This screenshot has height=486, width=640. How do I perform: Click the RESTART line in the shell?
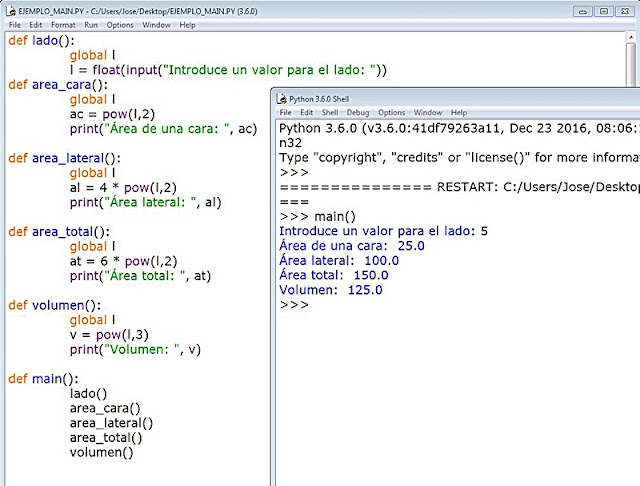pyautogui.click(x=459, y=187)
